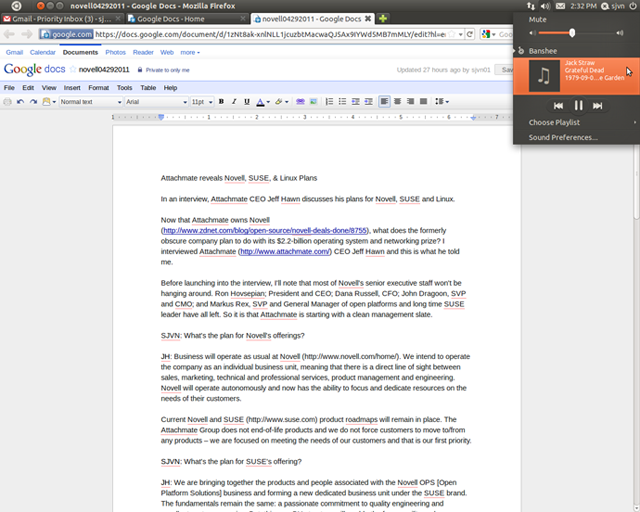This screenshot has width=640, height=512.
Task: Click the Print icon in Docs toolbar
Action: (7, 102)
